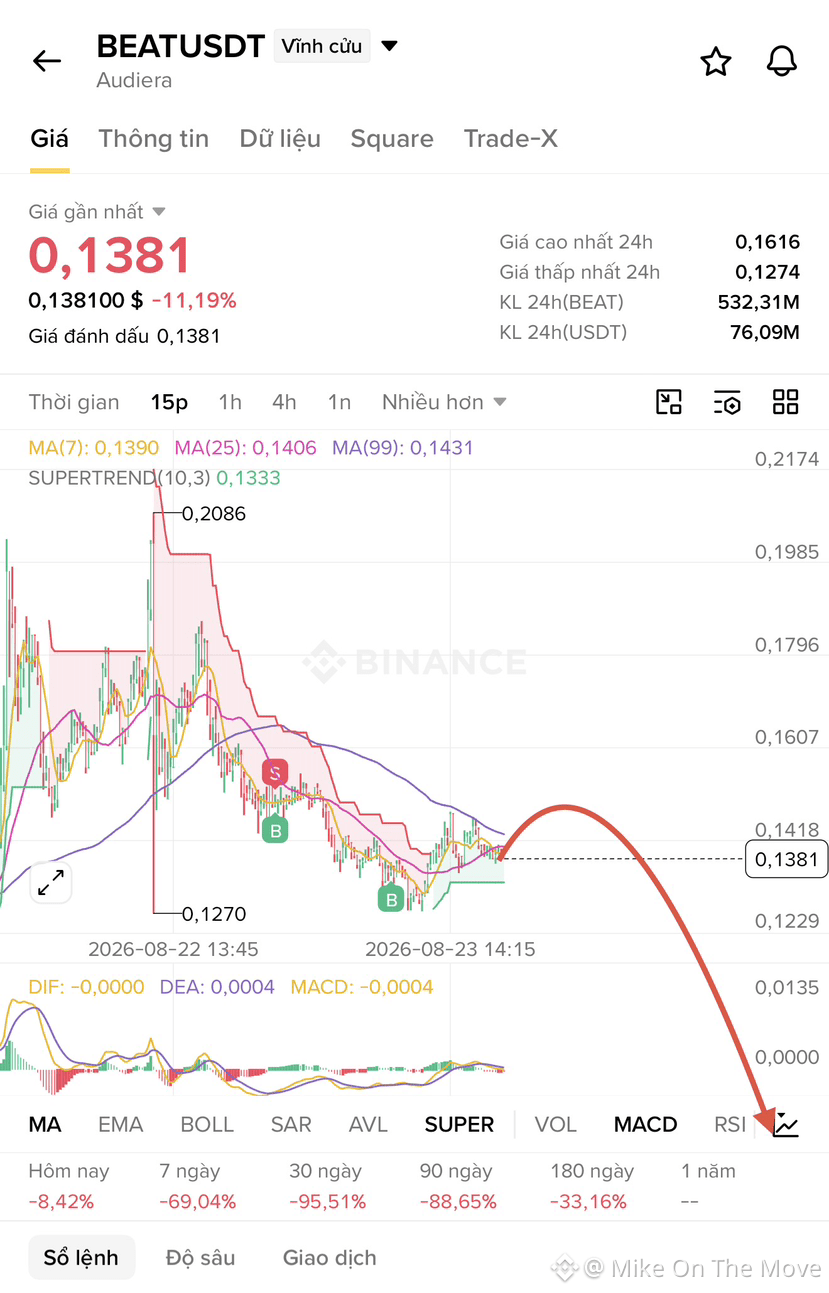
Task: Open the Trade-X tab
Action: (x=511, y=139)
